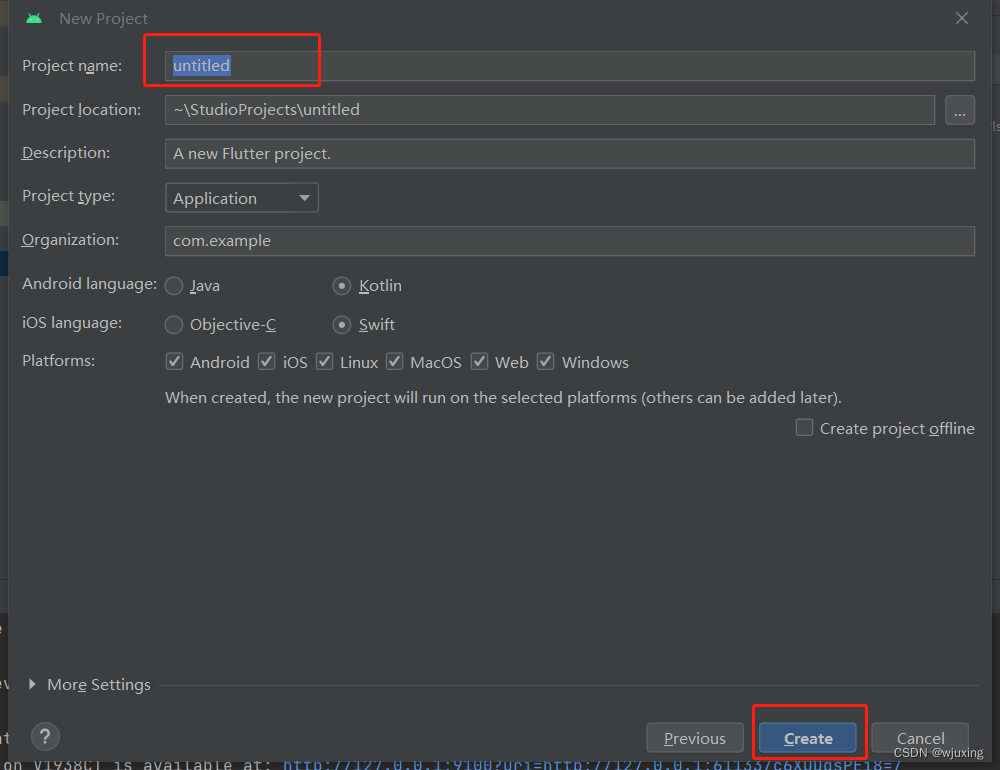This screenshot has width=1000, height=770.
Task: Open help via question mark icon
Action: [x=45, y=737]
